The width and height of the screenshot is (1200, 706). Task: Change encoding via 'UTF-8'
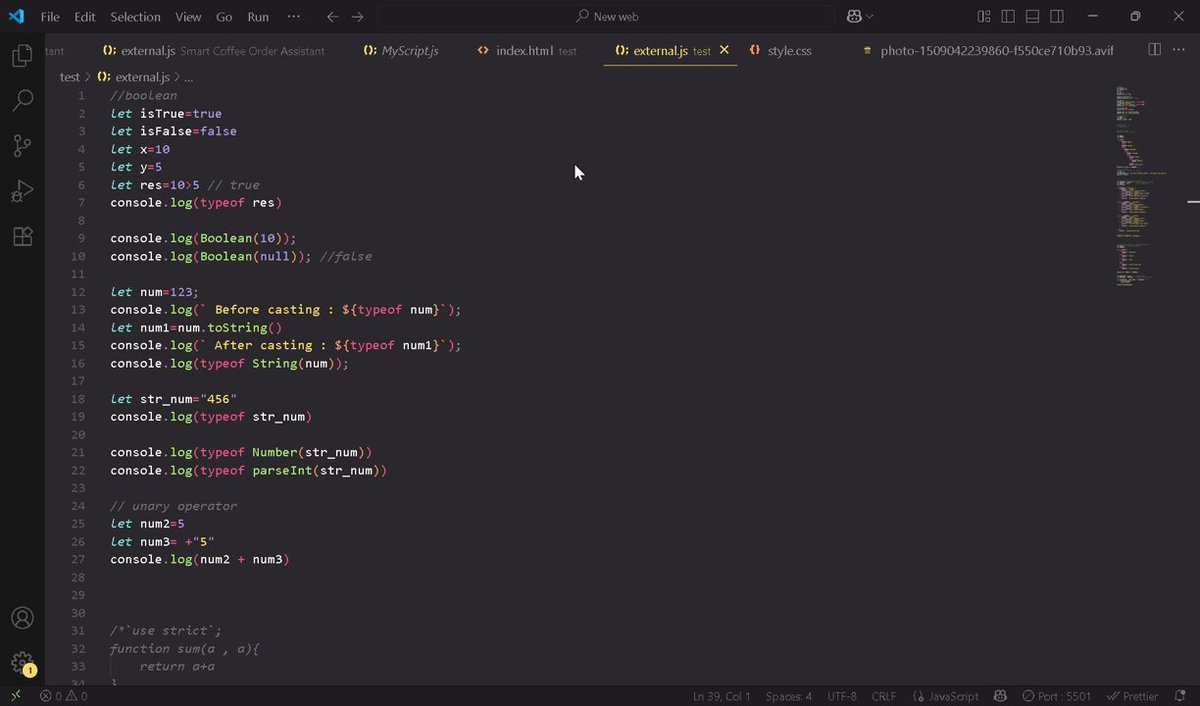[x=842, y=696]
